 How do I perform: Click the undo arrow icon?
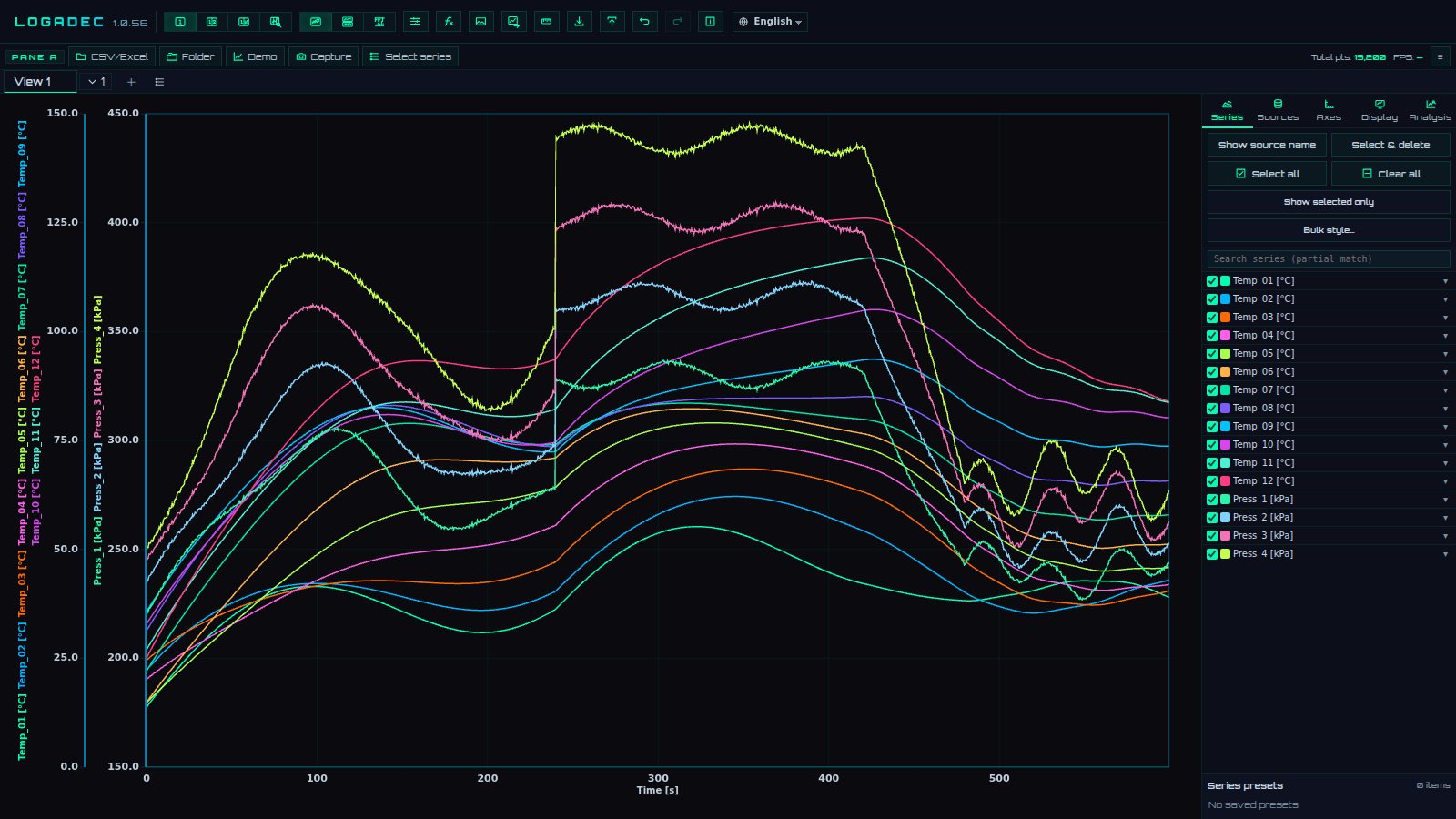click(645, 22)
